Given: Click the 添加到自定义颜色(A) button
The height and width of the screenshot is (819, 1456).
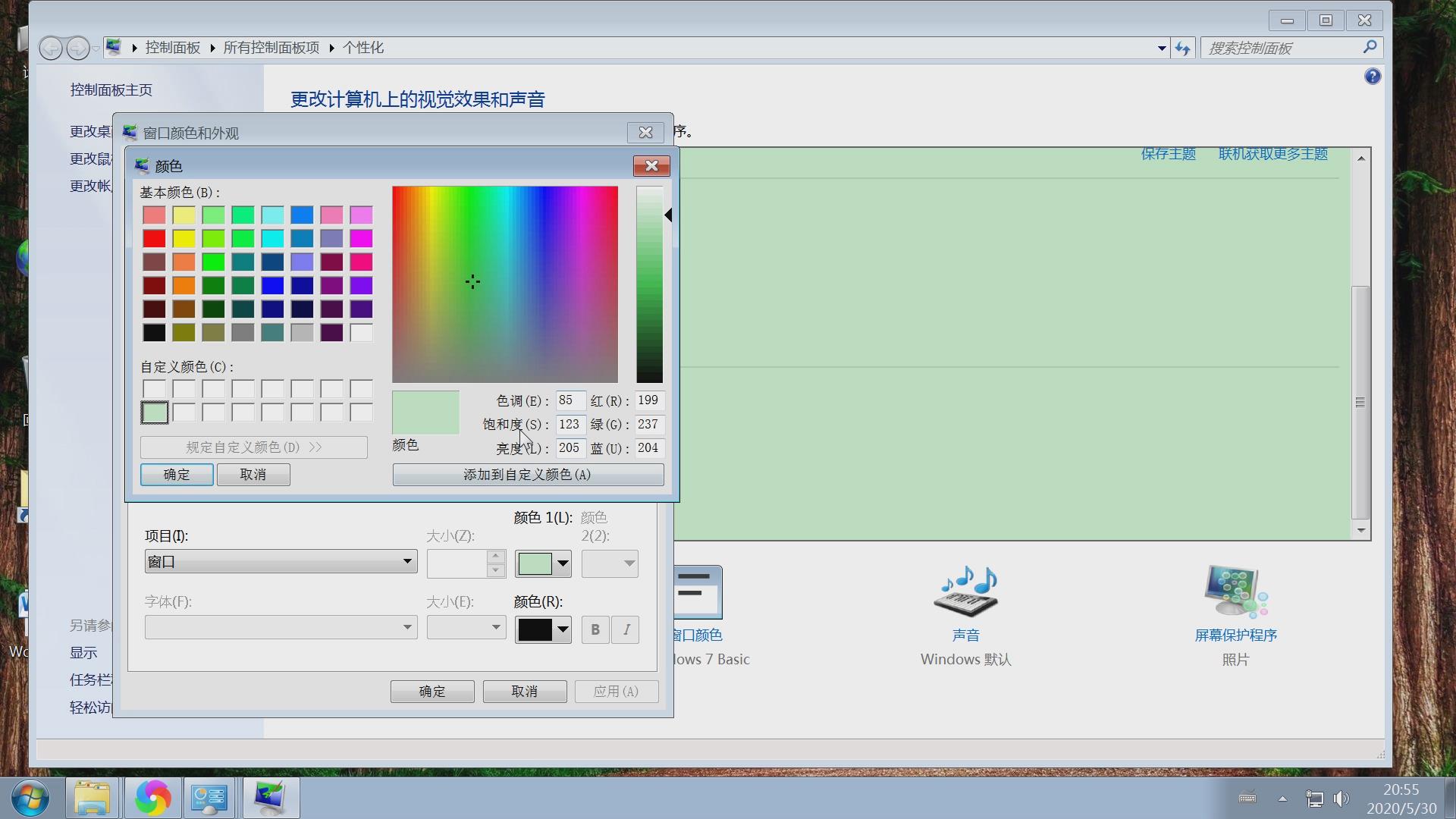Looking at the screenshot, I should point(529,475).
